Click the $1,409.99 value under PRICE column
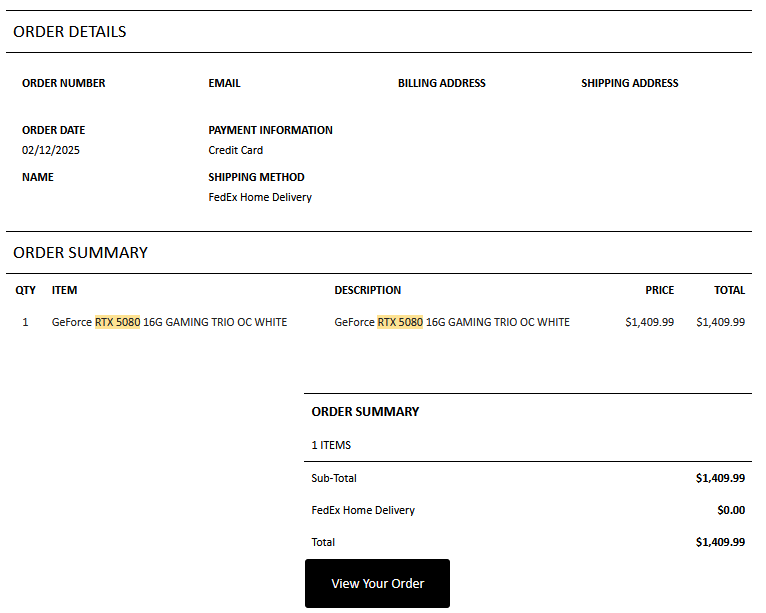 pyautogui.click(x=649, y=322)
